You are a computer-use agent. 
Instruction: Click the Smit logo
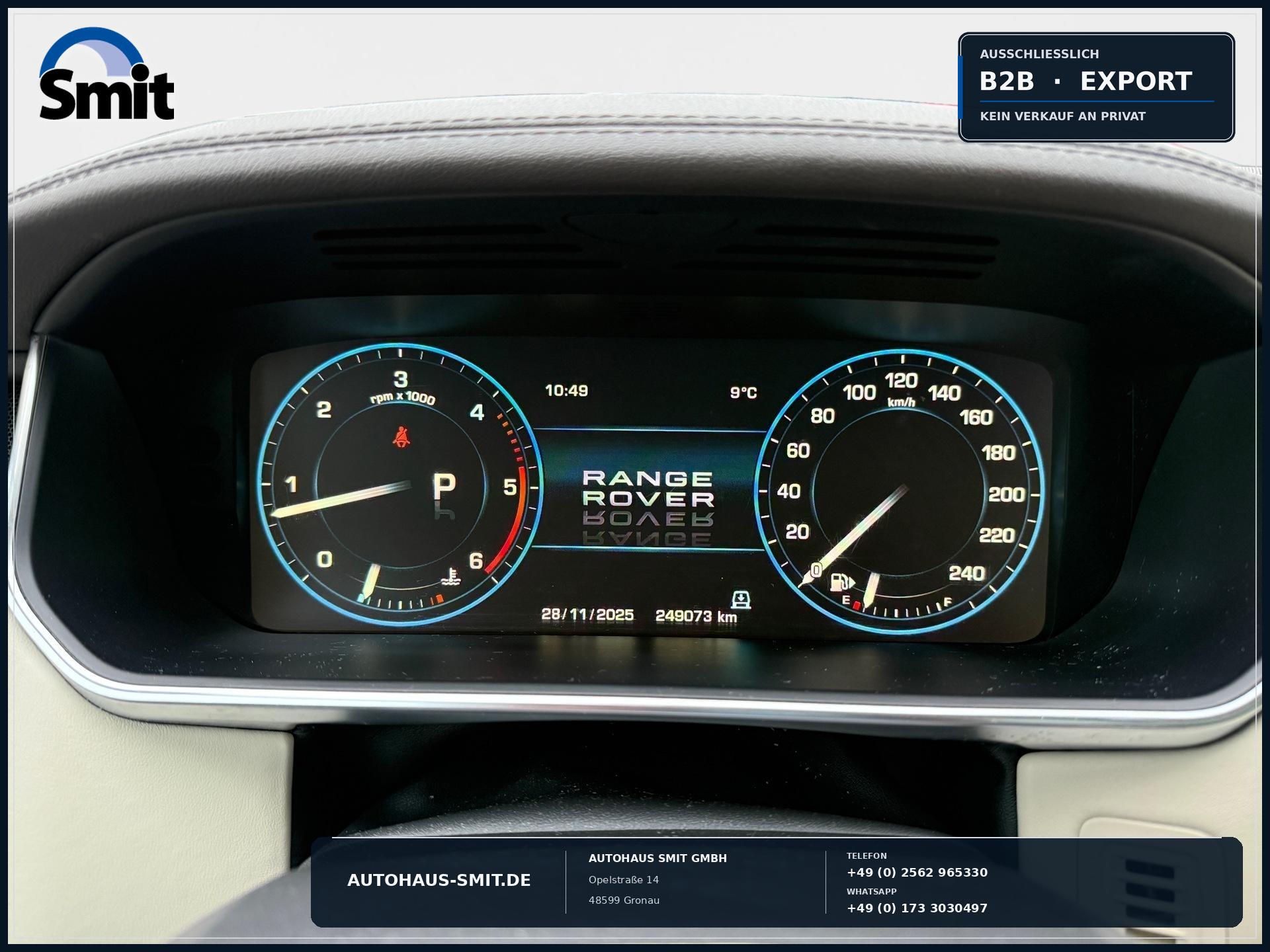[106, 73]
